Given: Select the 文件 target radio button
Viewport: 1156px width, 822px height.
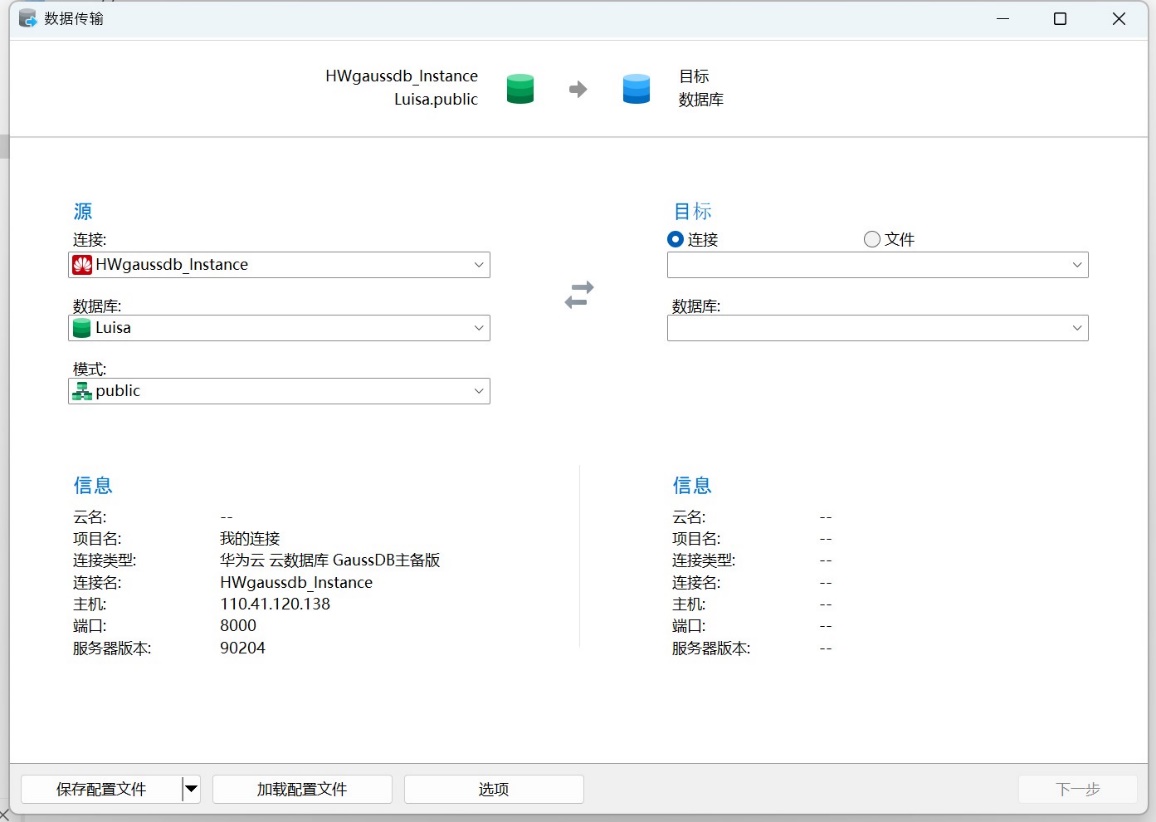Looking at the screenshot, I should pos(871,240).
